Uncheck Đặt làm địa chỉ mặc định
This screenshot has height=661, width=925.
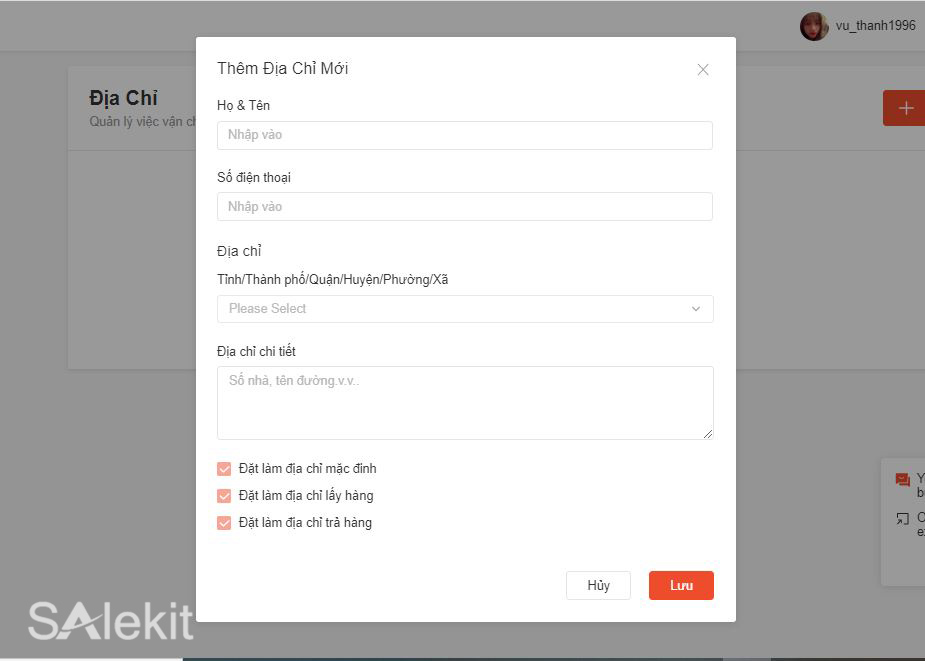pyautogui.click(x=224, y=467)
